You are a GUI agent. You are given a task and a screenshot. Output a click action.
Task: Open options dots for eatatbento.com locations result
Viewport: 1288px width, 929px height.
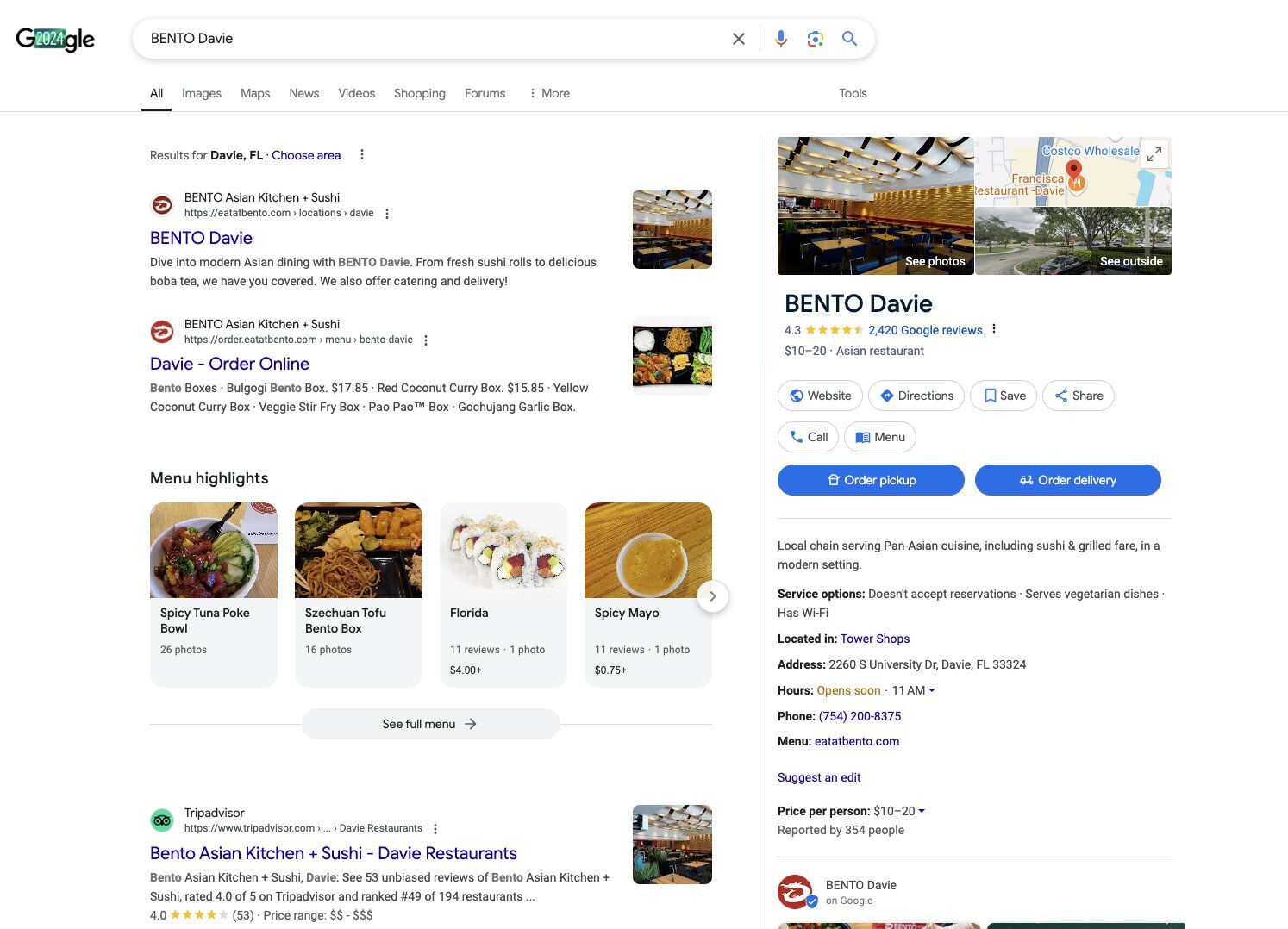(387, 214)
